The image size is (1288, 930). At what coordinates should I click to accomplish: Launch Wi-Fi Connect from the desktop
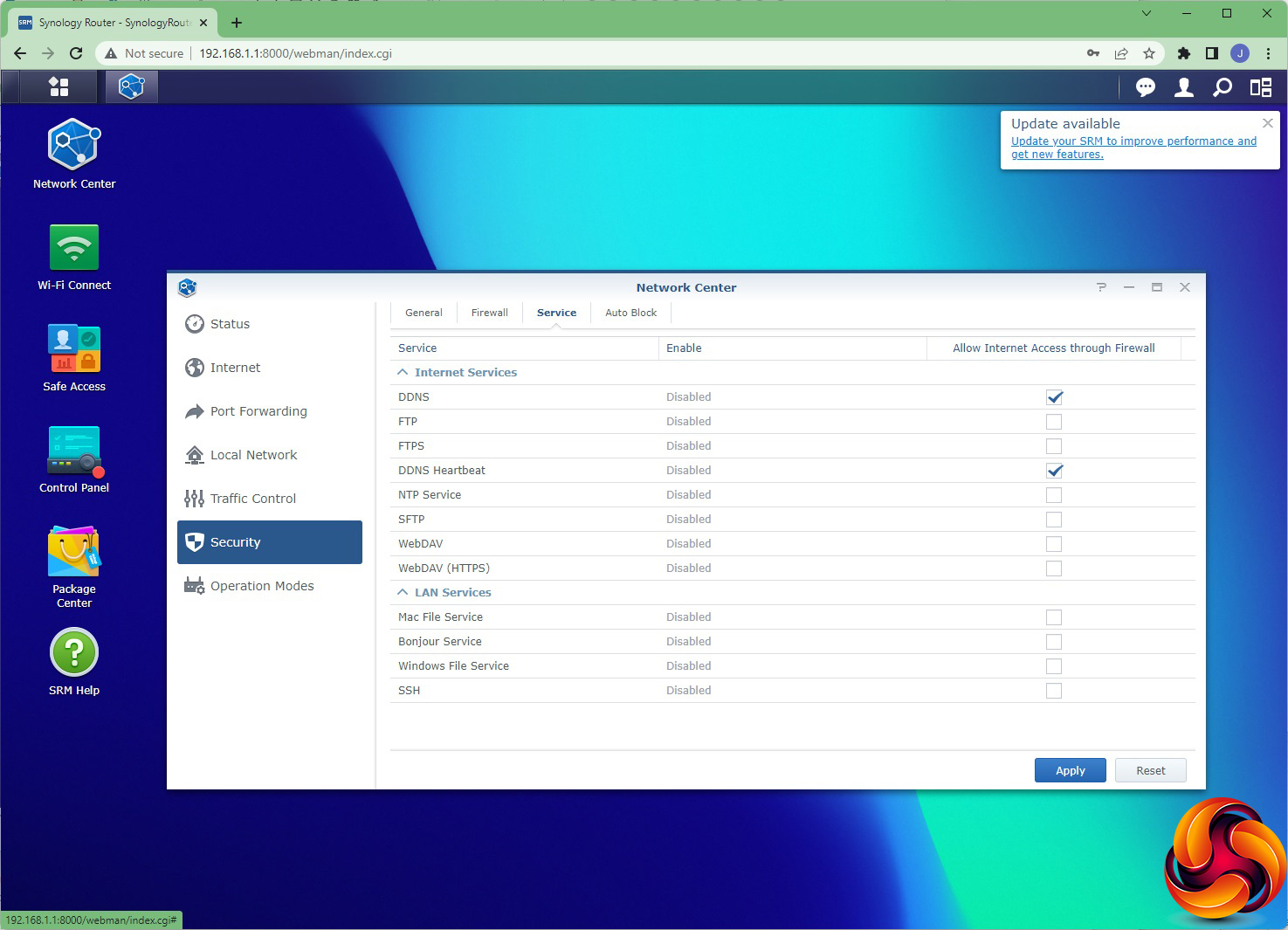pyautogui.click(x=74, y=257)
